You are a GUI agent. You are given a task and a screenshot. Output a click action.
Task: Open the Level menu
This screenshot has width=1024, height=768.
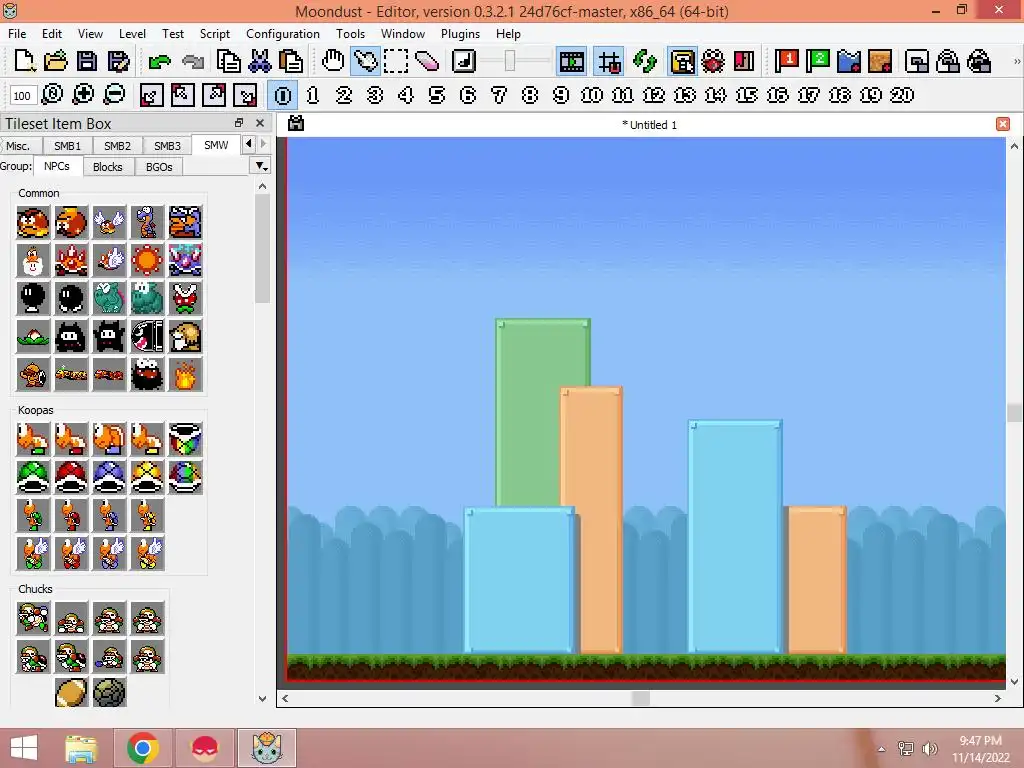(132, 34)
